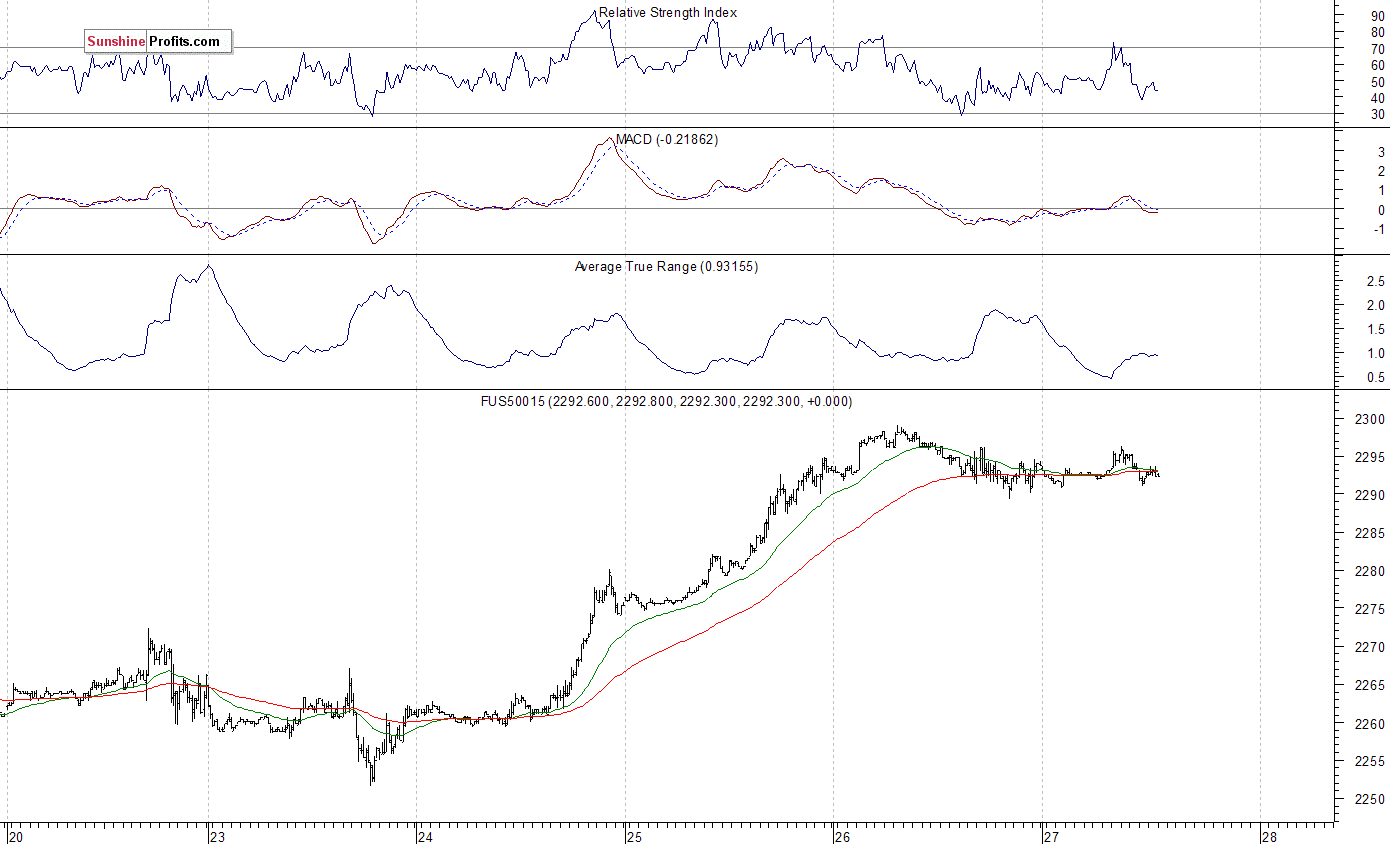Select the MACD (-0.21862) indicator title
The height and width of the screenshot is (844, 1390).
(666, 139)
